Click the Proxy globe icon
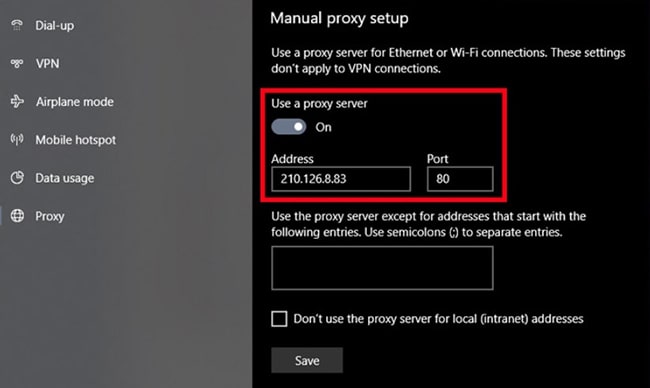The image size is (650, 388). [17, 216]
